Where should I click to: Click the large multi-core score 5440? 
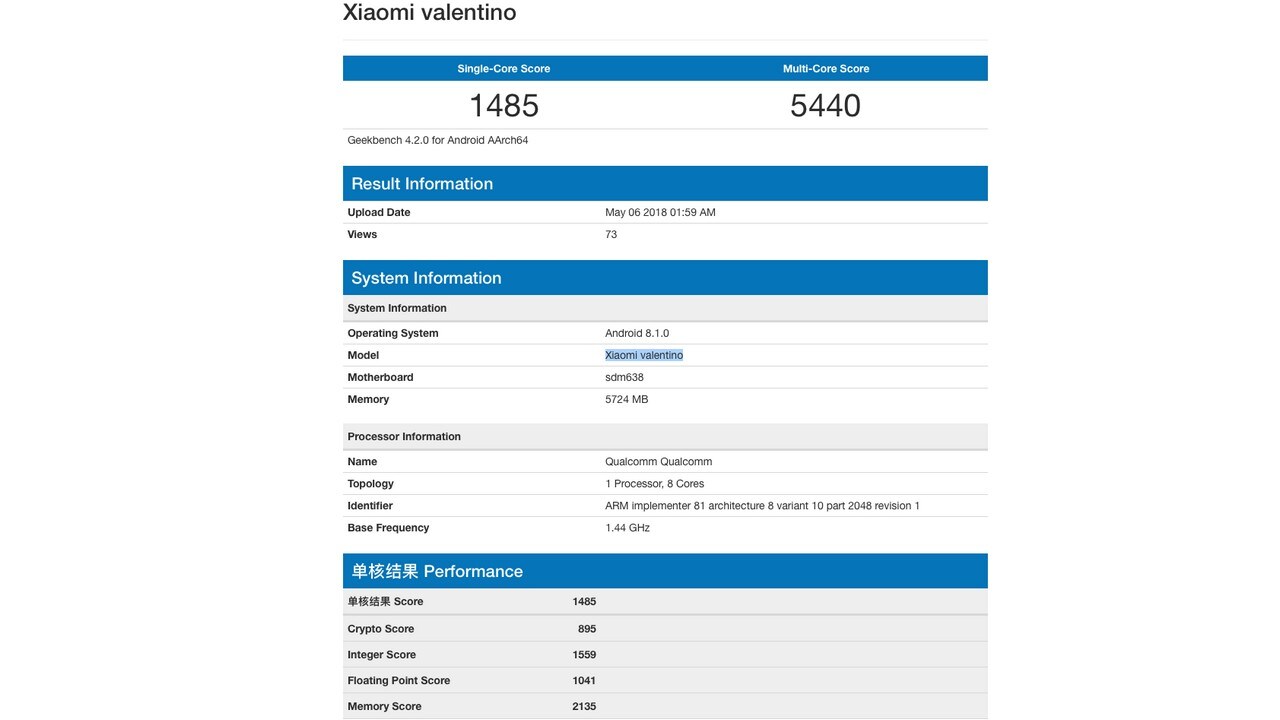click(x=826, y=105)
